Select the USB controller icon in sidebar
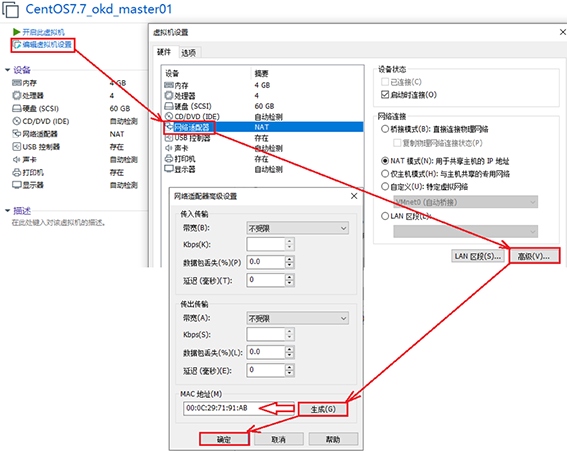Image resolution: width=567 pixels, height=451 pixels. (x=17, y=146)
